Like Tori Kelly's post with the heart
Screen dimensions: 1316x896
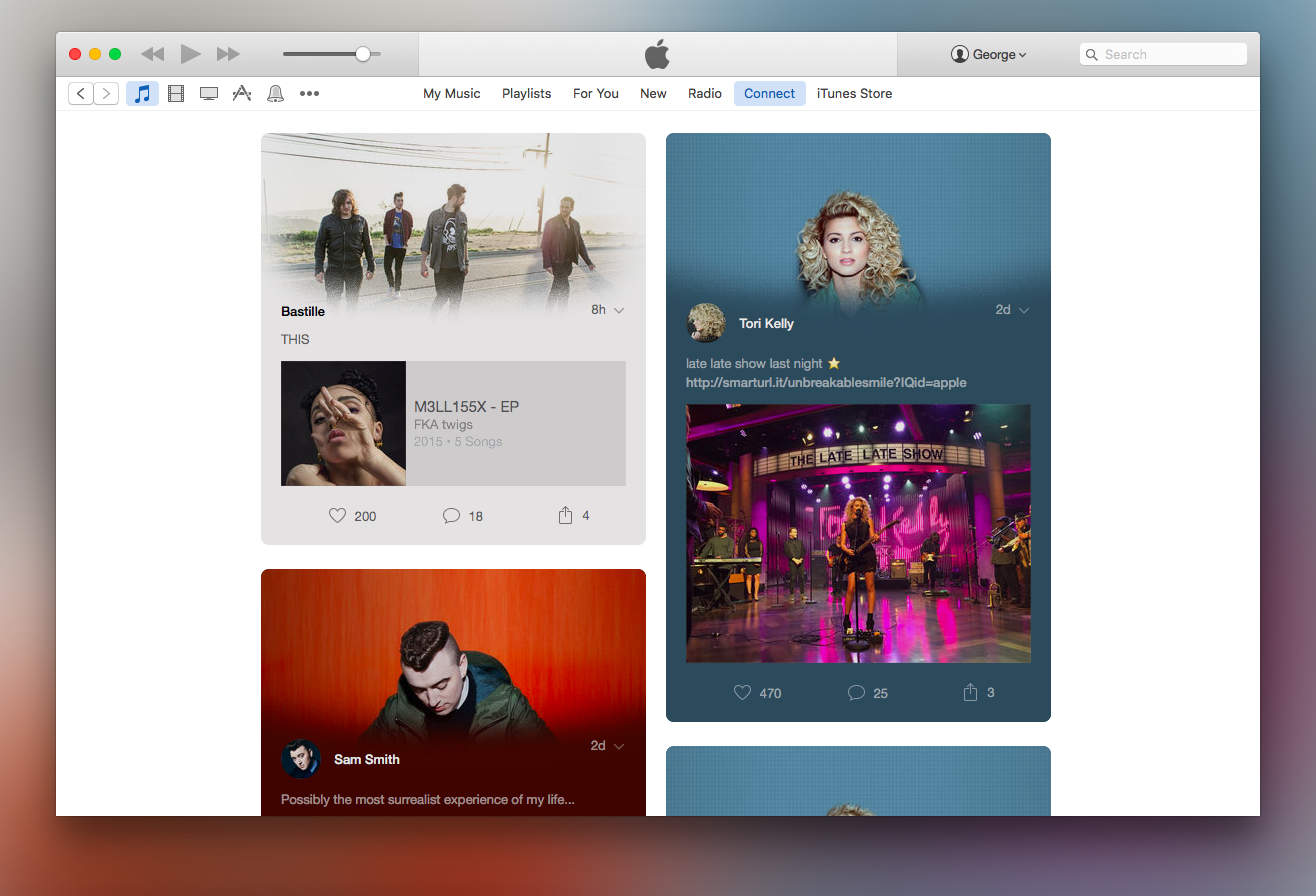tap(742, 692)
